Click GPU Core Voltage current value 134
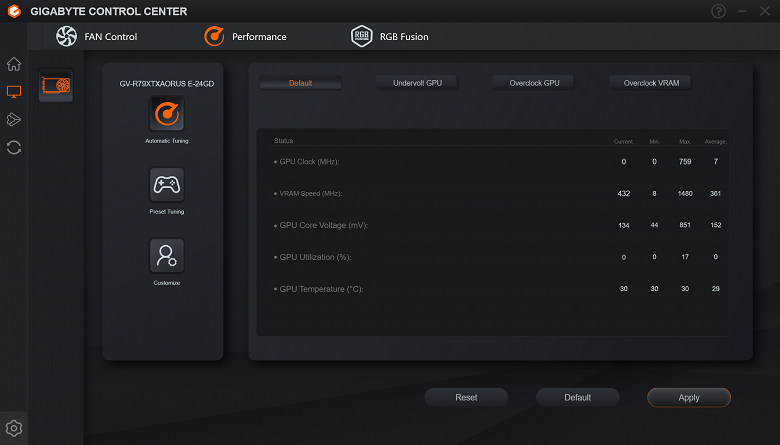Viewport: 780px width, 445px height. pos(624,225)
